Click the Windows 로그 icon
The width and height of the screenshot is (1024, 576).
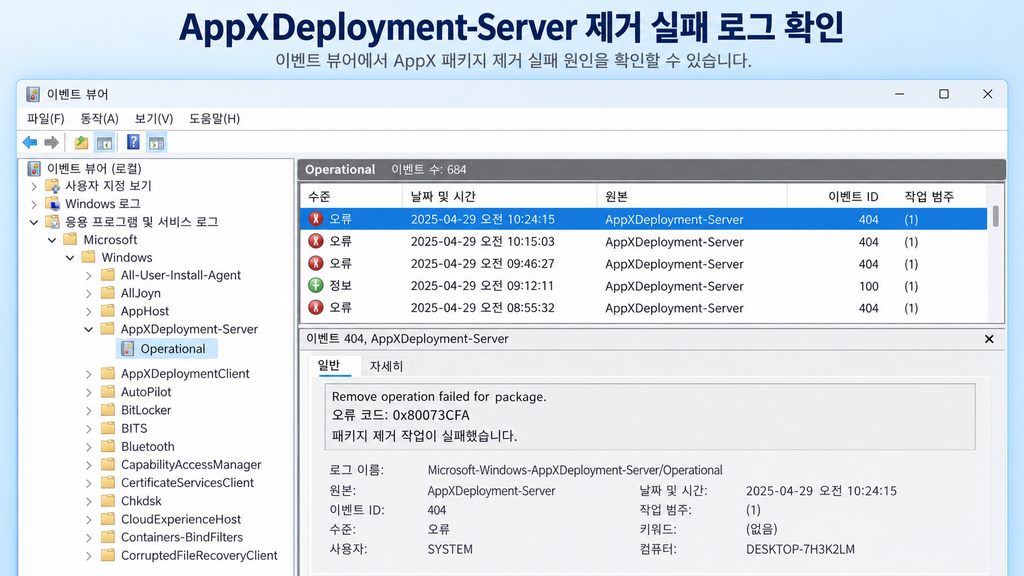[52, 204]
